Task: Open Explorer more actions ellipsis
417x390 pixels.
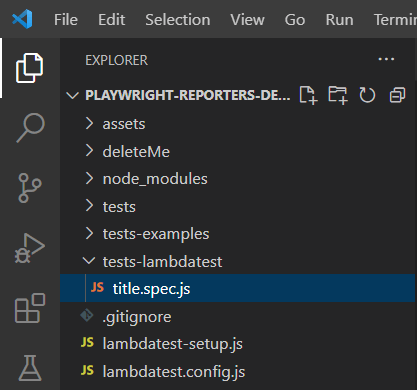Action: [386, 59]
